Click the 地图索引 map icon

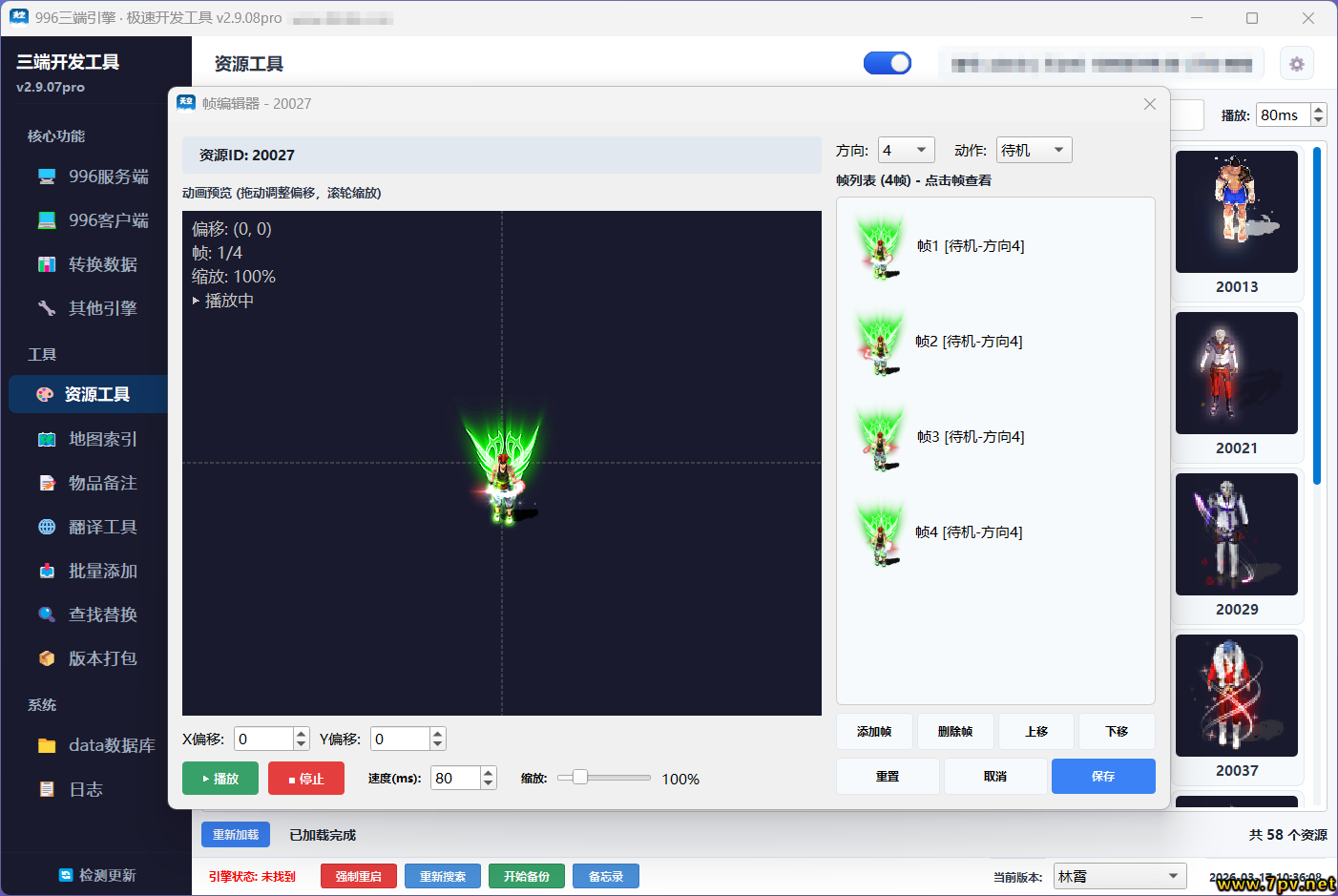(47, 439)
